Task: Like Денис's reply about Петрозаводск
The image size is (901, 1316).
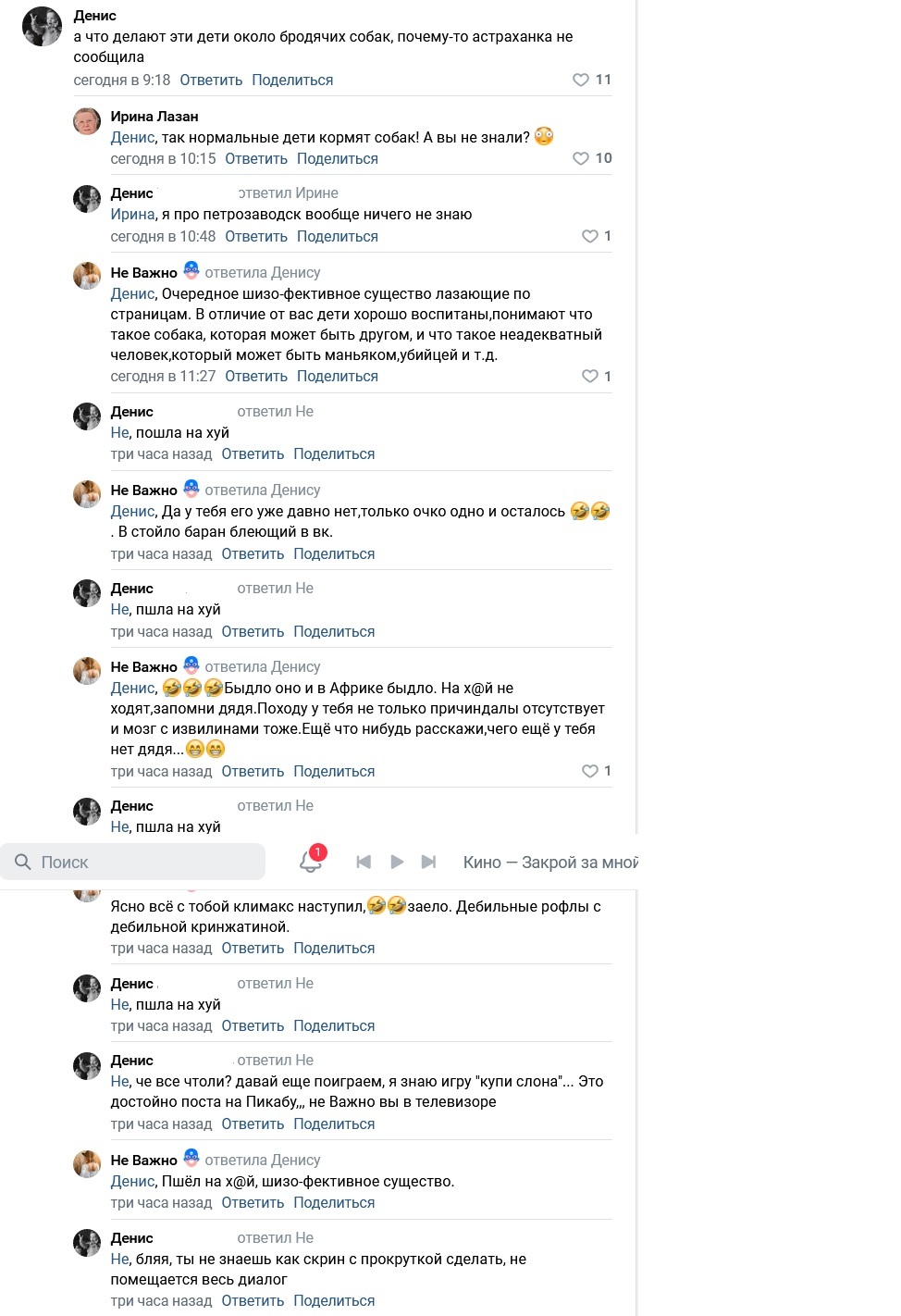Action: click(x=589, y=236)
